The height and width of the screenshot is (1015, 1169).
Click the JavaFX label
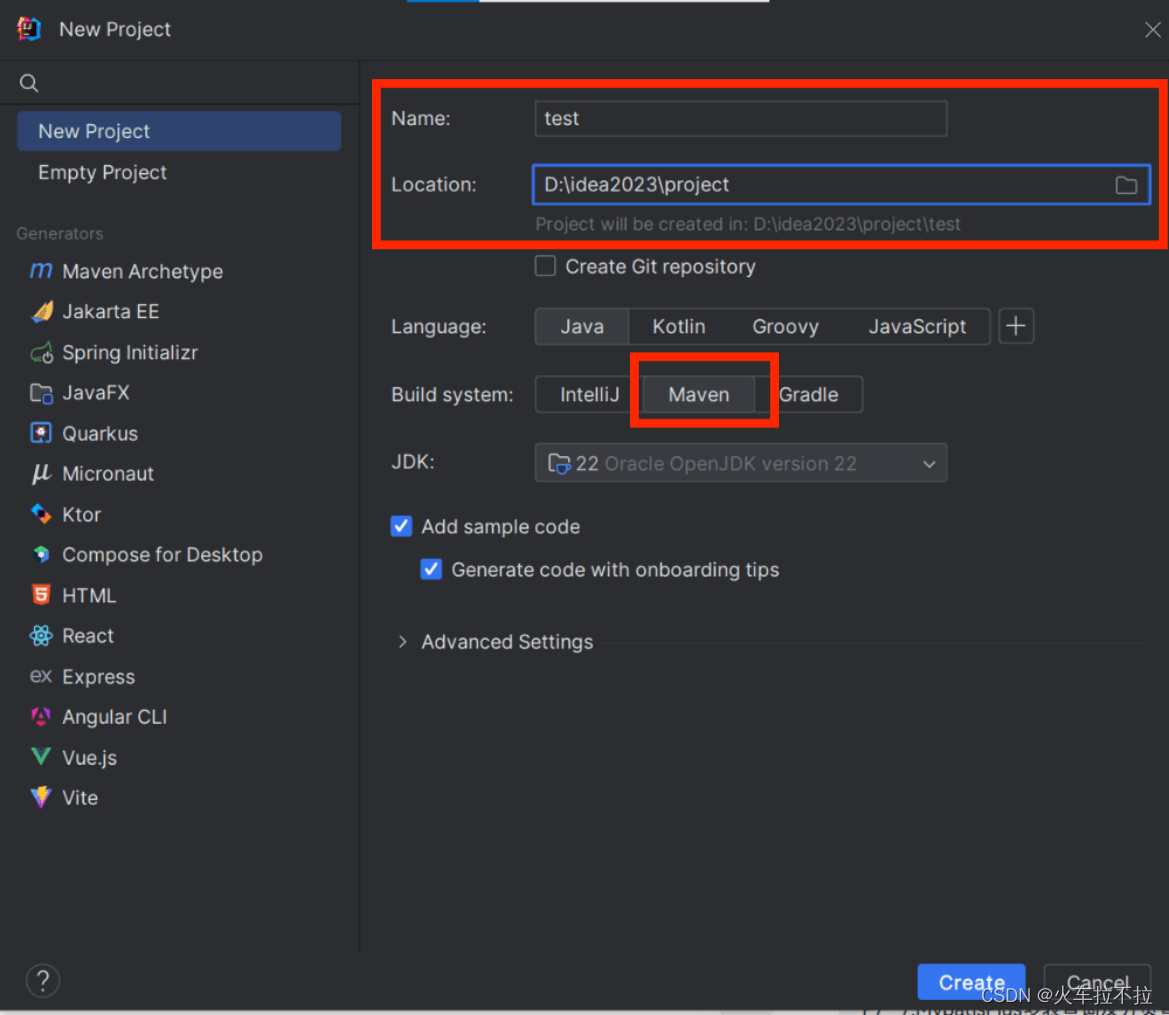(x=95, y=393)
